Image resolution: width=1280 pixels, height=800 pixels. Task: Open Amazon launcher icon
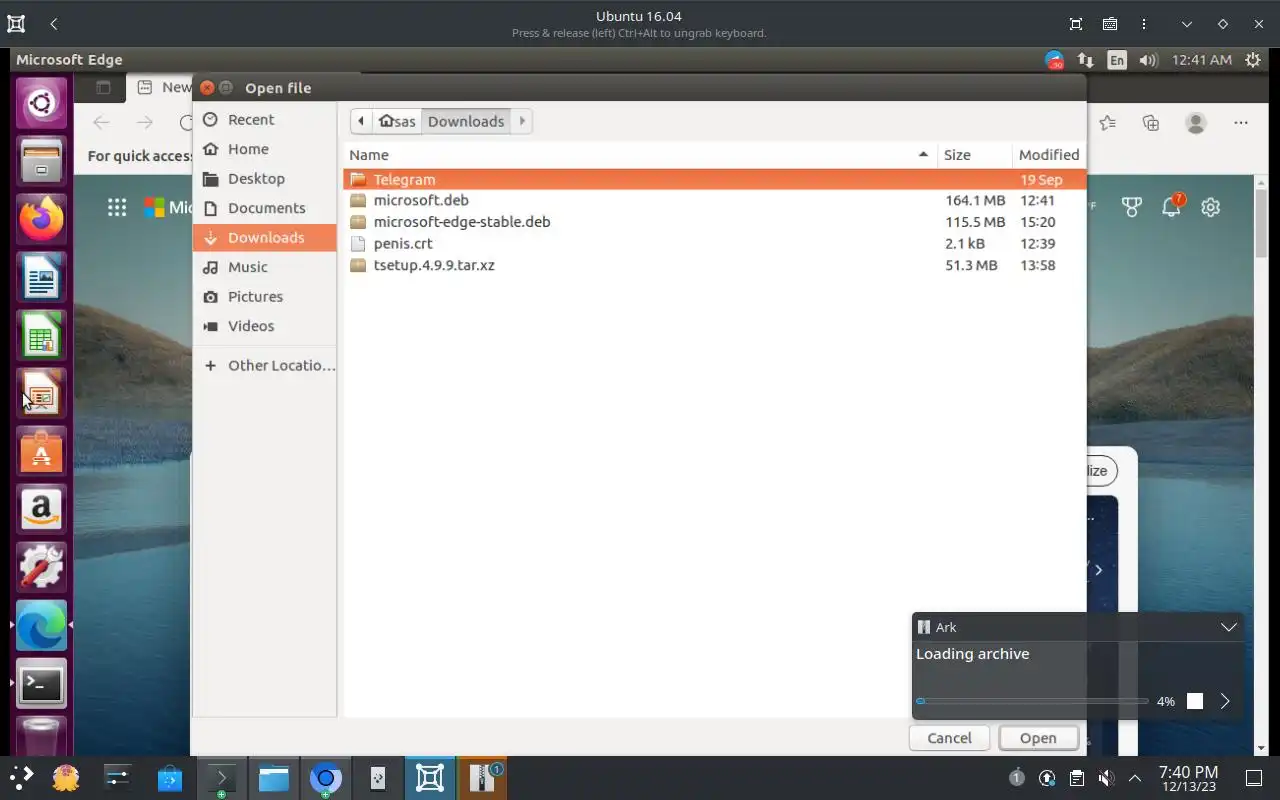pyautogui.click(x=41, y=511)
